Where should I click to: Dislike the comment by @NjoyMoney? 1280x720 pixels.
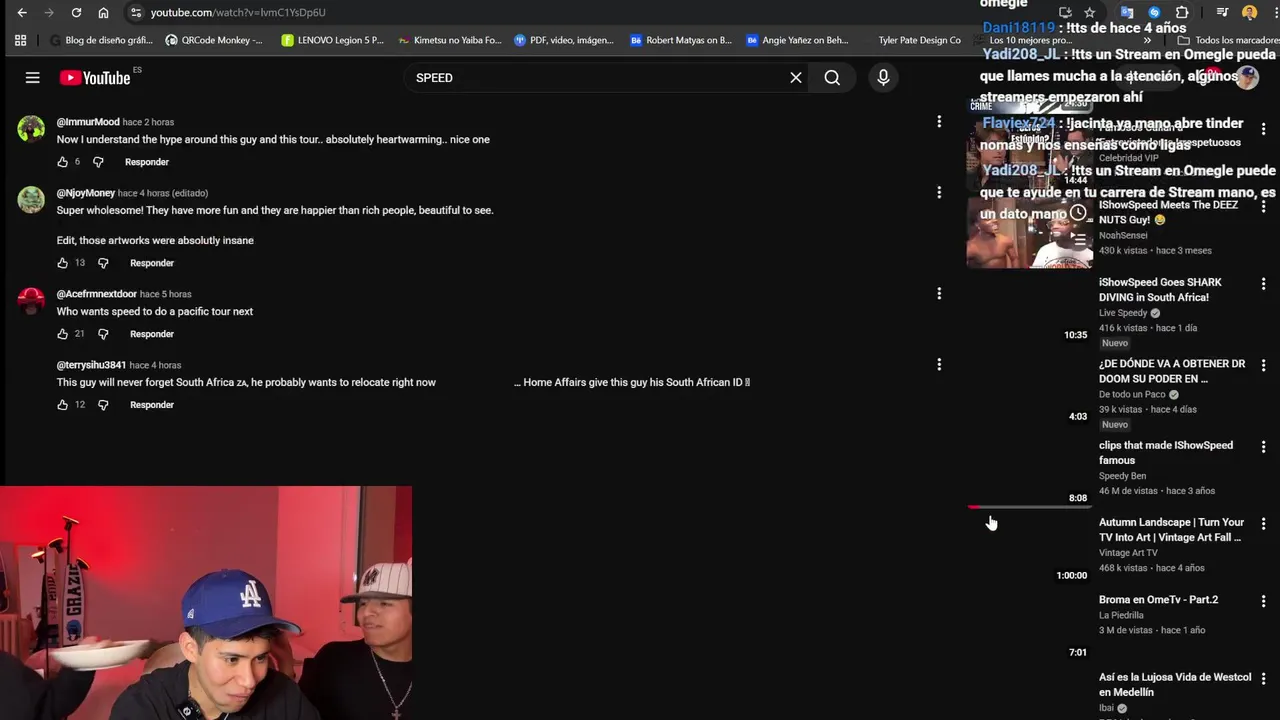pos(103,263)
